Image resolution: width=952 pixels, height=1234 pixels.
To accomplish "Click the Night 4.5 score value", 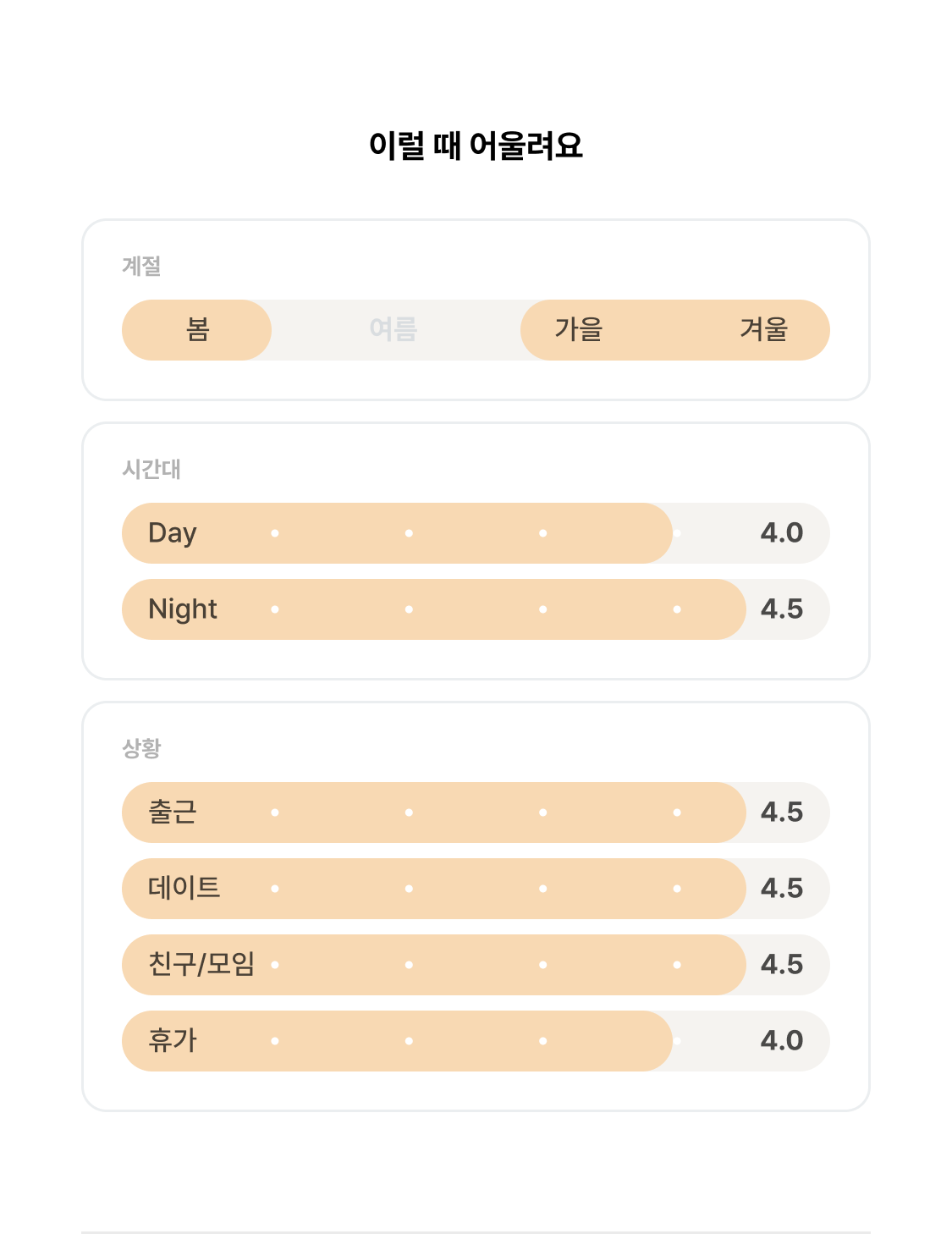I will (782, 609).
